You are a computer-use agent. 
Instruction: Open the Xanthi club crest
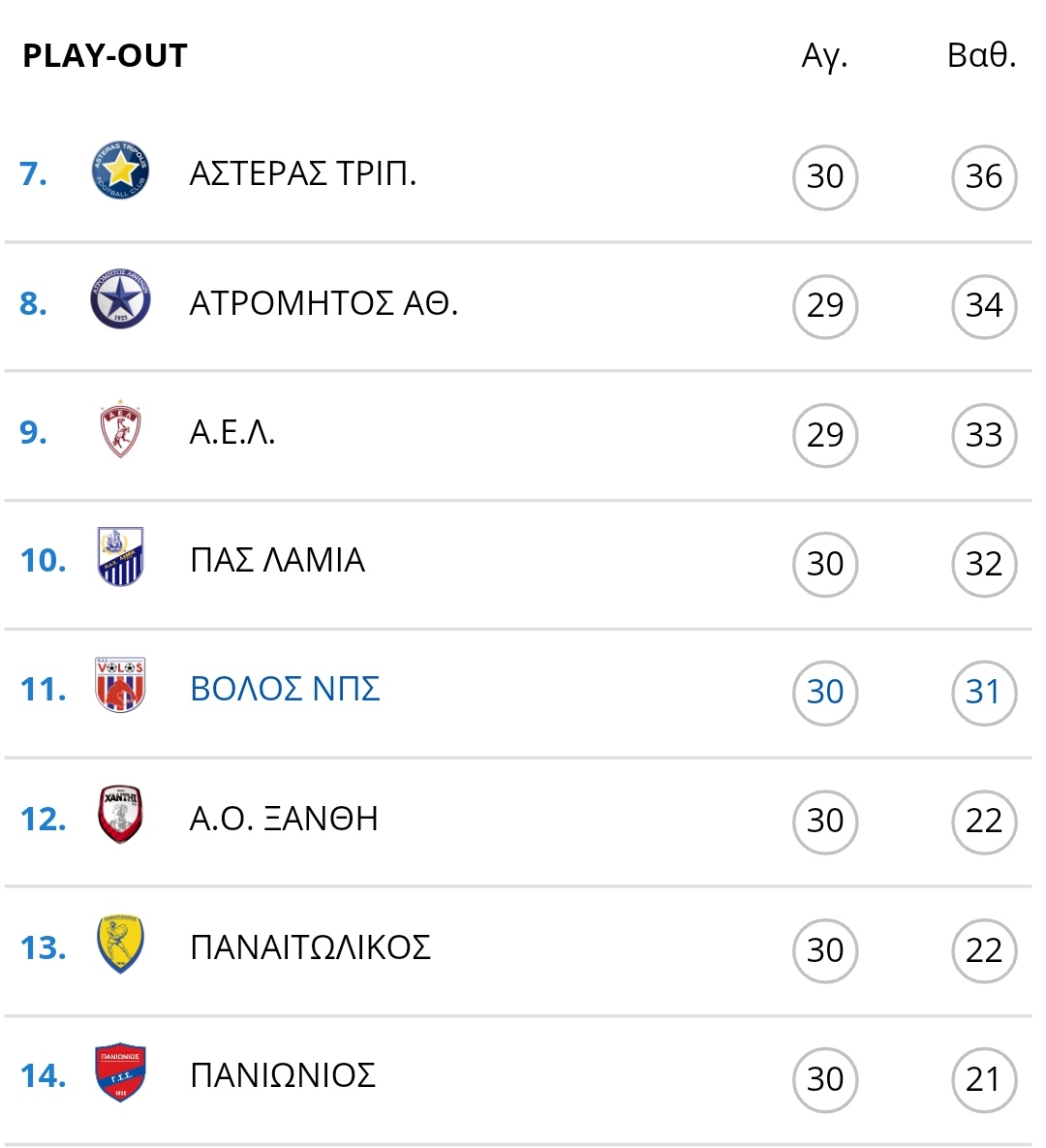click(120, 814)
